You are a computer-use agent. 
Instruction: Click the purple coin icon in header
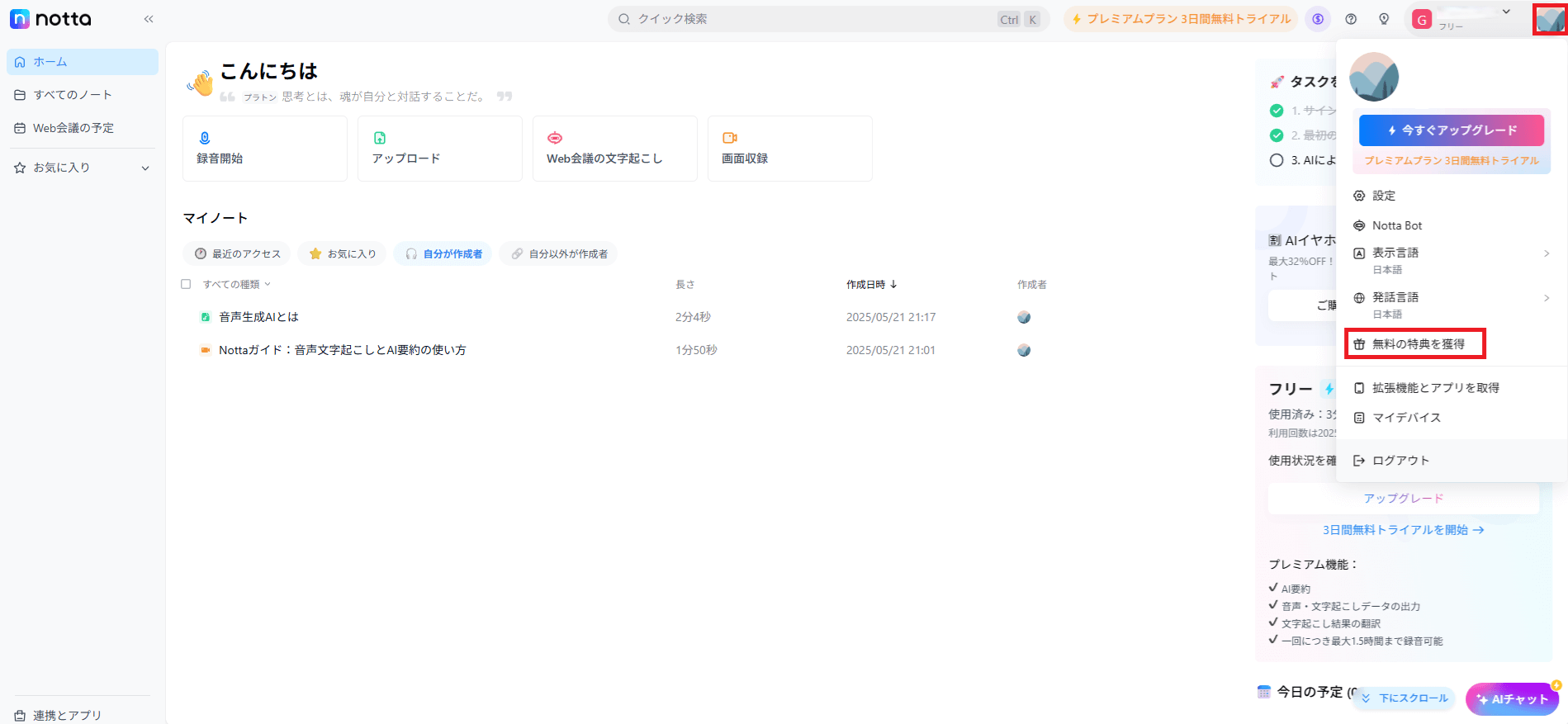pyautogui.click(x=1318, y=19)
